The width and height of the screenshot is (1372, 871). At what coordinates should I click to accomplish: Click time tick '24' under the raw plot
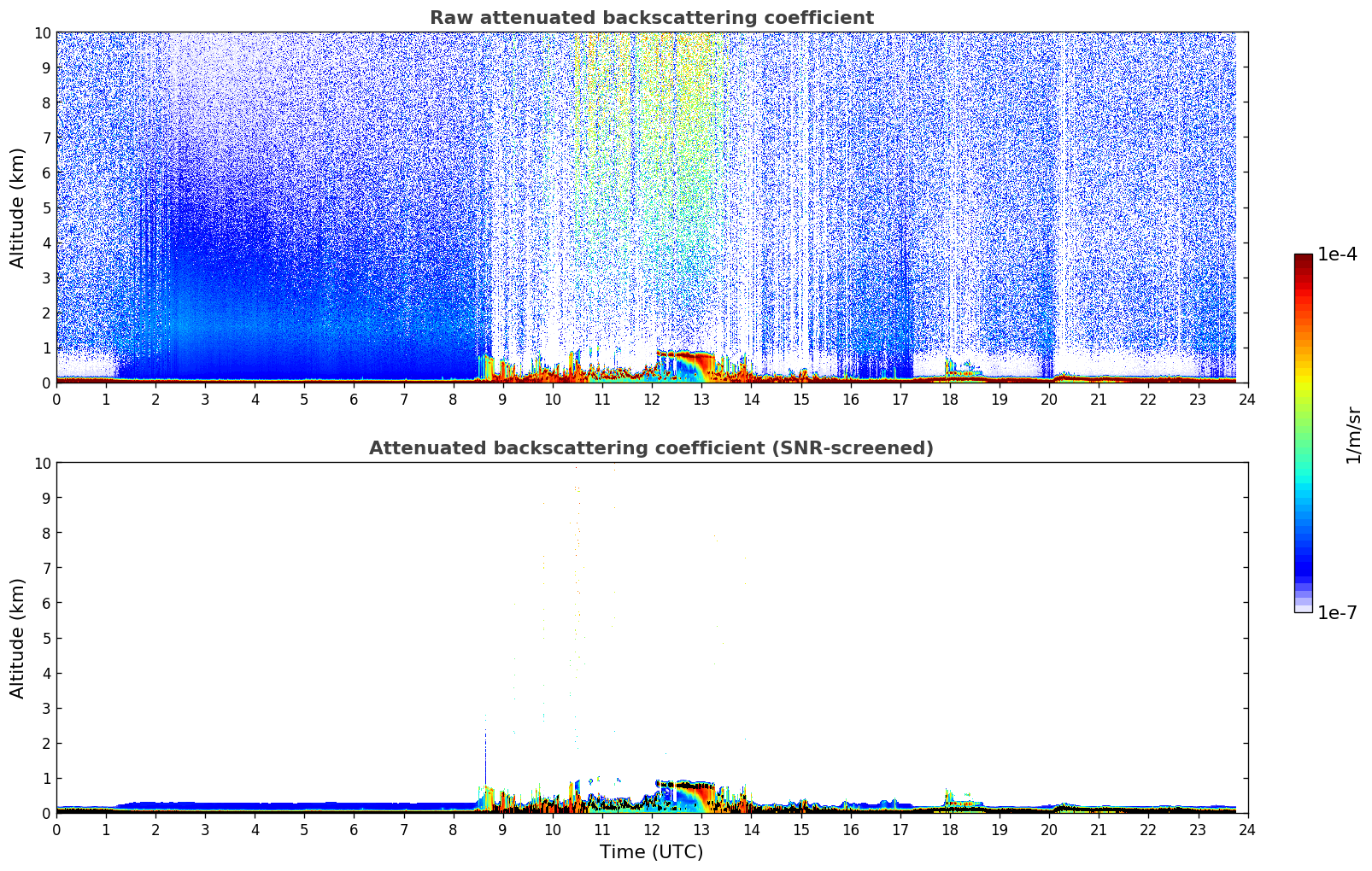(x=1247, y=400)
